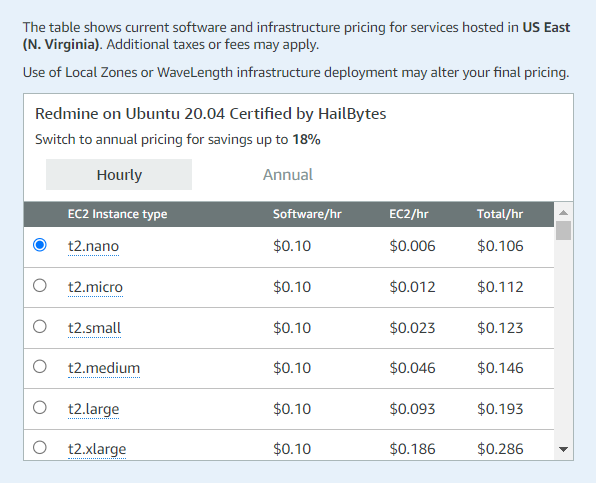Pick the t2.medium instance radio button
Viewport: 597px width, 484px height.
(x=40, y=367)
